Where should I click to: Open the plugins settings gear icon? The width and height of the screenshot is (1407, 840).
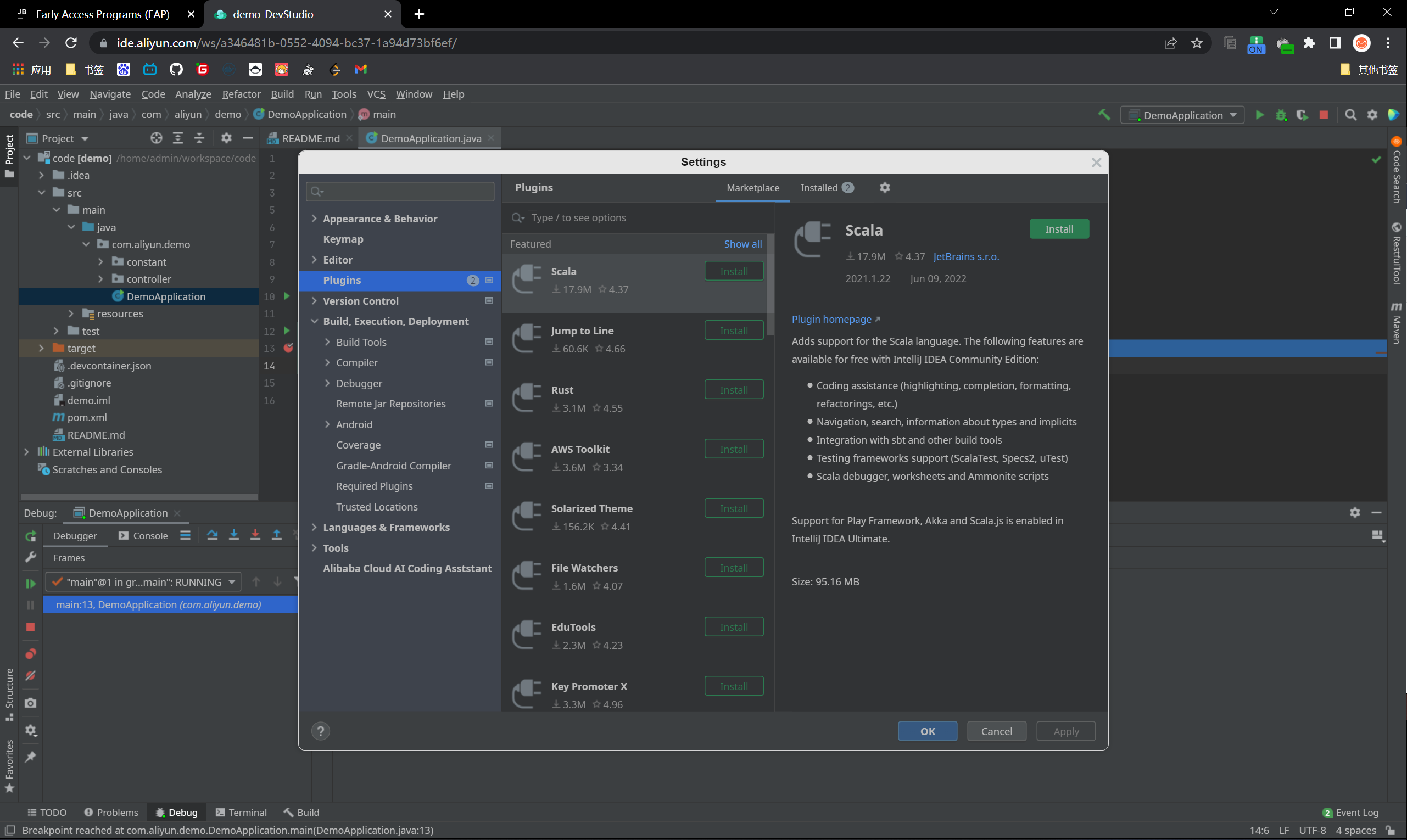pyautogui.click(x=884, y=187)
